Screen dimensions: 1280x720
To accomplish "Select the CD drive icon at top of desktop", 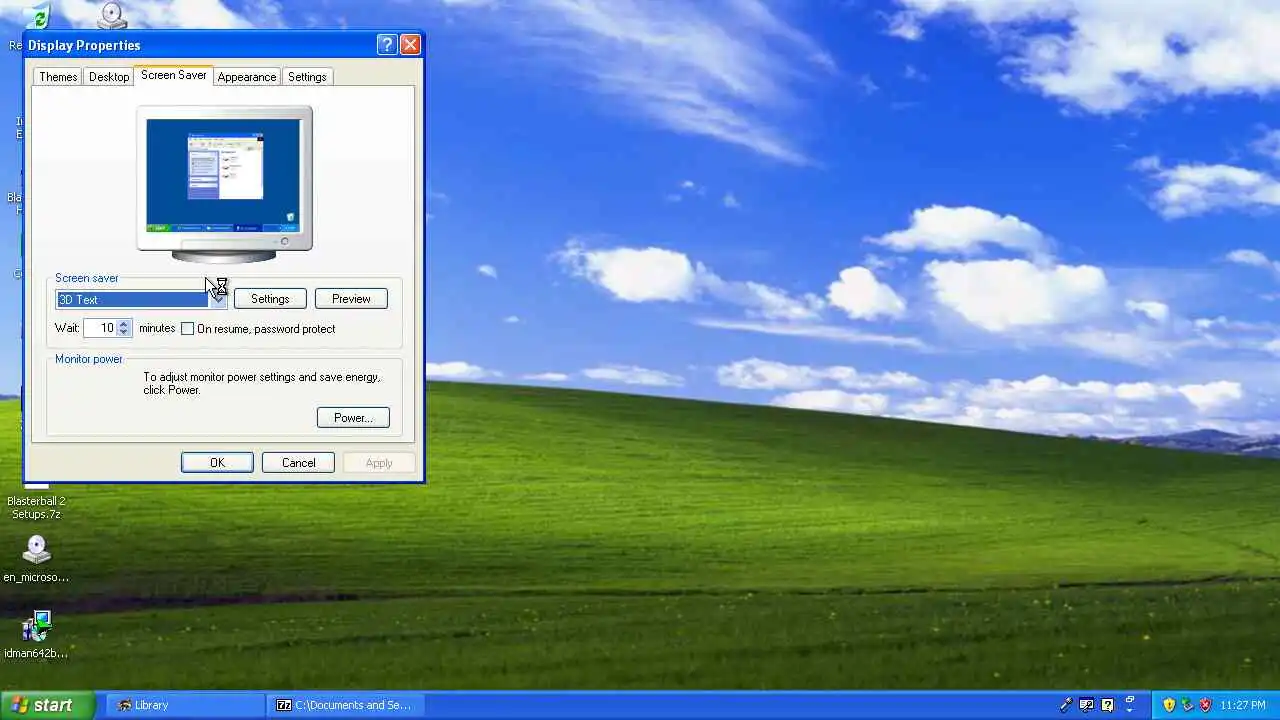I will [x=112, y=14].
